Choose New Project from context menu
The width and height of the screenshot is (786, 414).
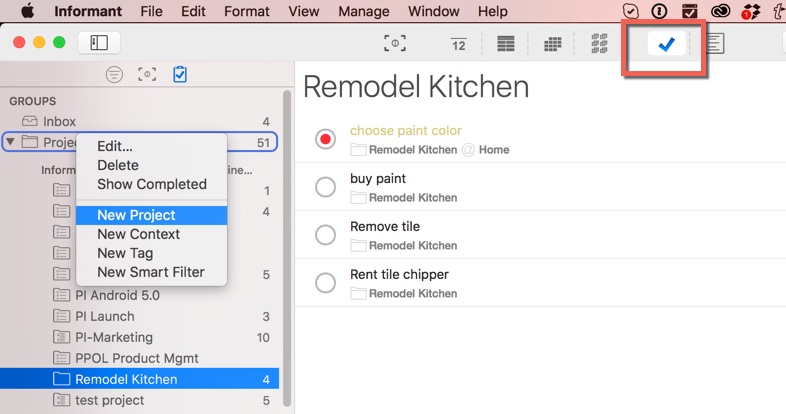136,215
